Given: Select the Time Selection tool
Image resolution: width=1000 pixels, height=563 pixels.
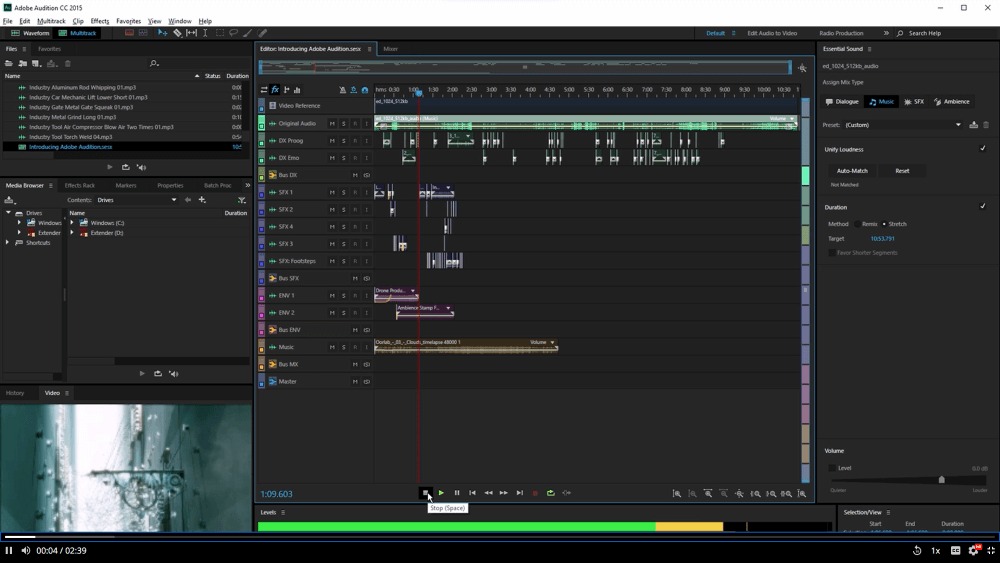Looking at the screenshot, I should coord(205,33).
